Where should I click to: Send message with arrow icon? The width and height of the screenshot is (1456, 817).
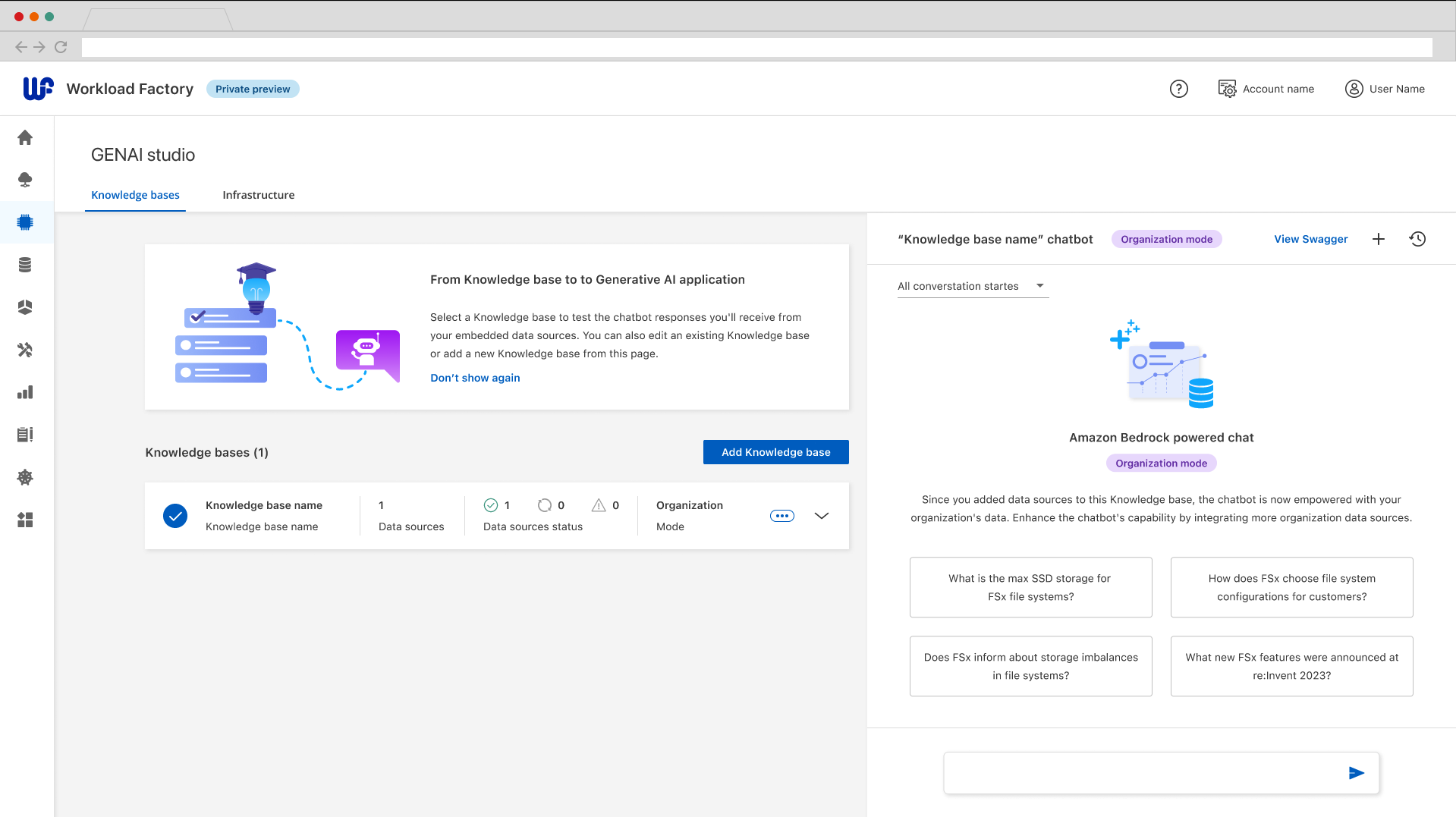point(1356,773)
